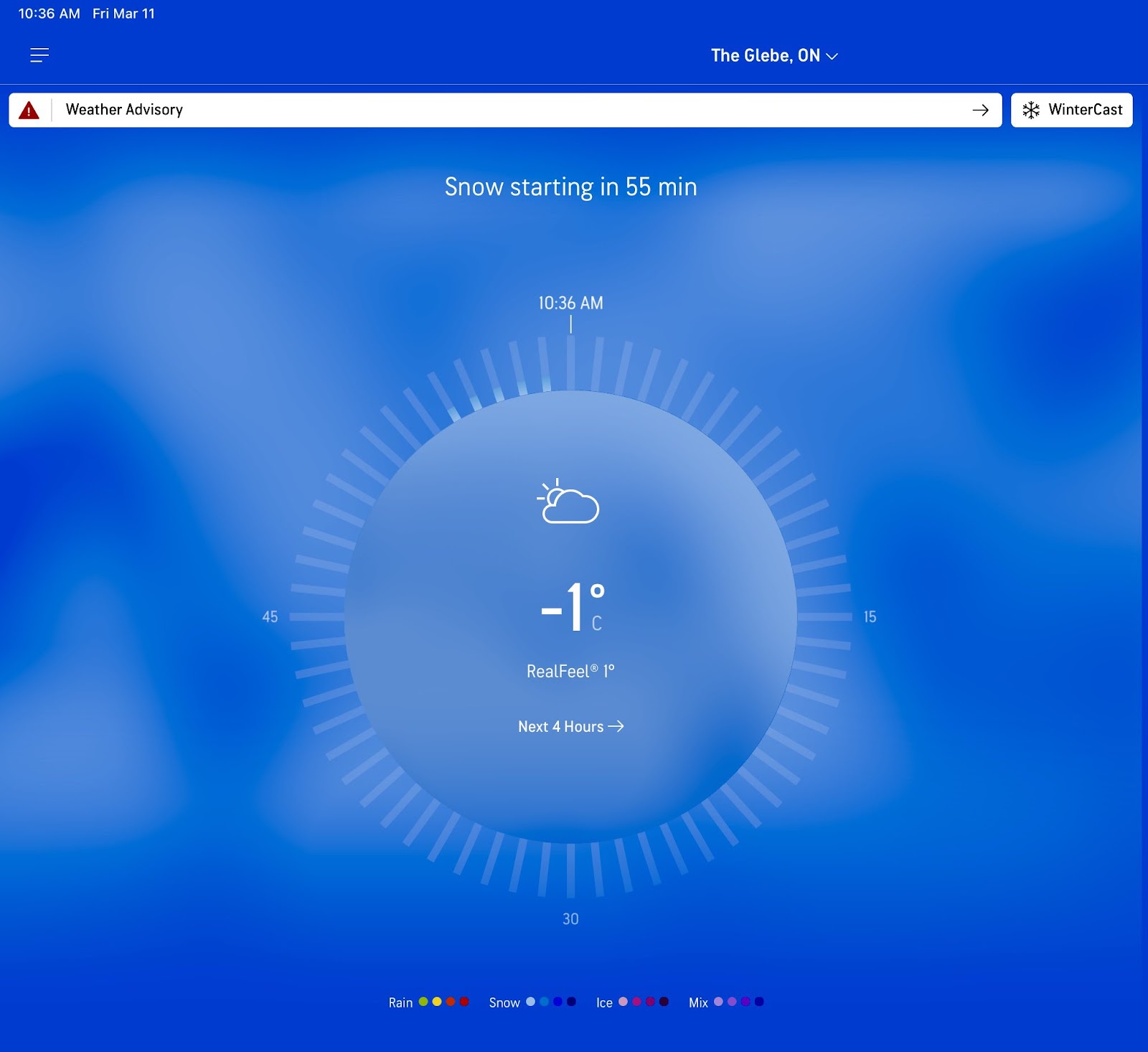Click the green Rain intensity dot
This screenshot has width=1148, height=1052.
coord(423,1002)
